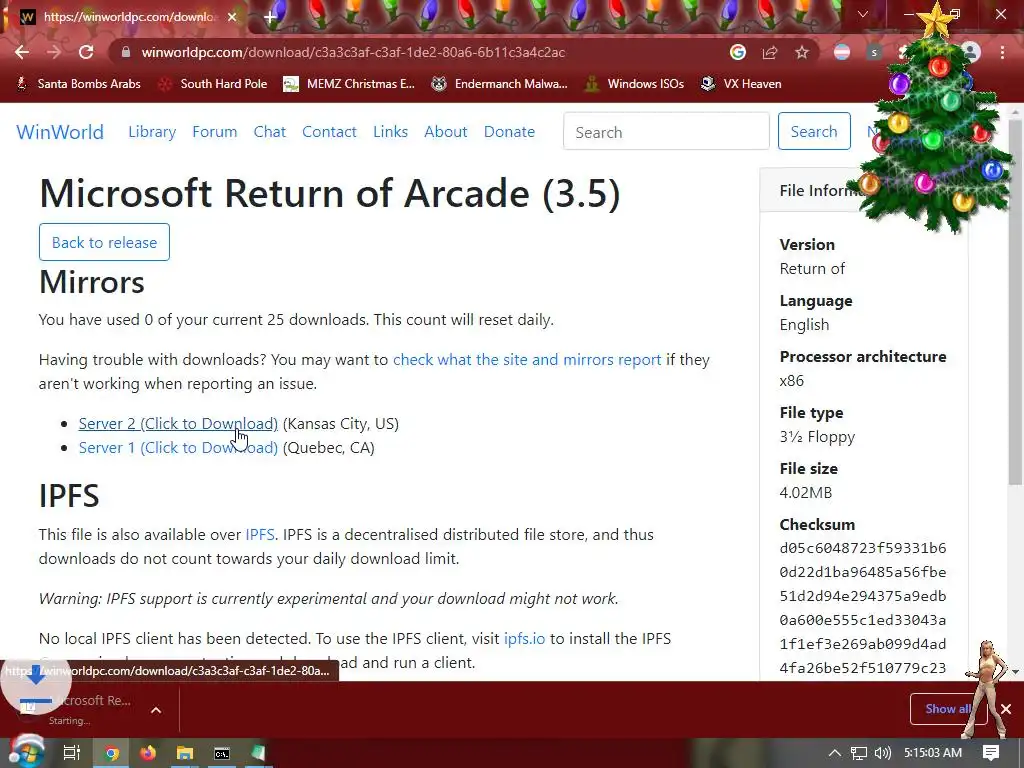The width and height of the screenshot is (1024, 768).
Task: Click the taskbar clock 5:15:03 AM
Action: 933,753
